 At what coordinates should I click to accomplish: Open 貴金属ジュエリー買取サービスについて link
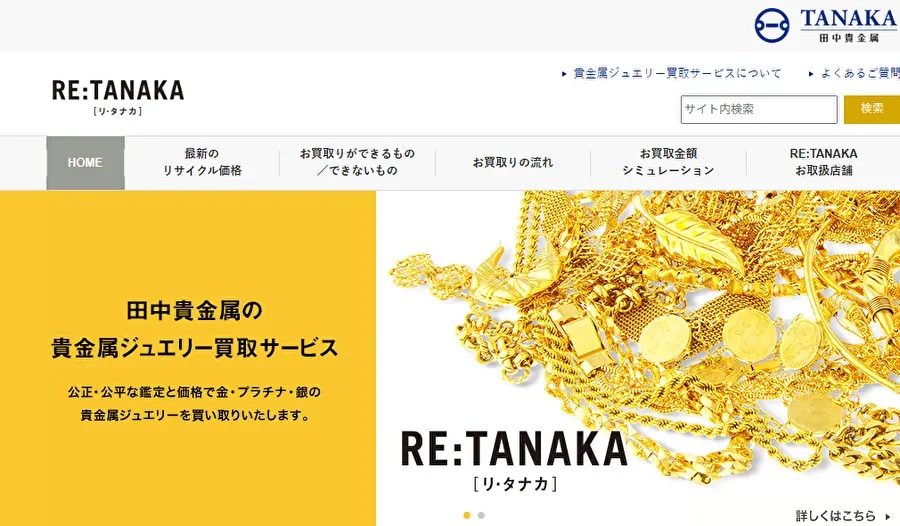(678, 74)
